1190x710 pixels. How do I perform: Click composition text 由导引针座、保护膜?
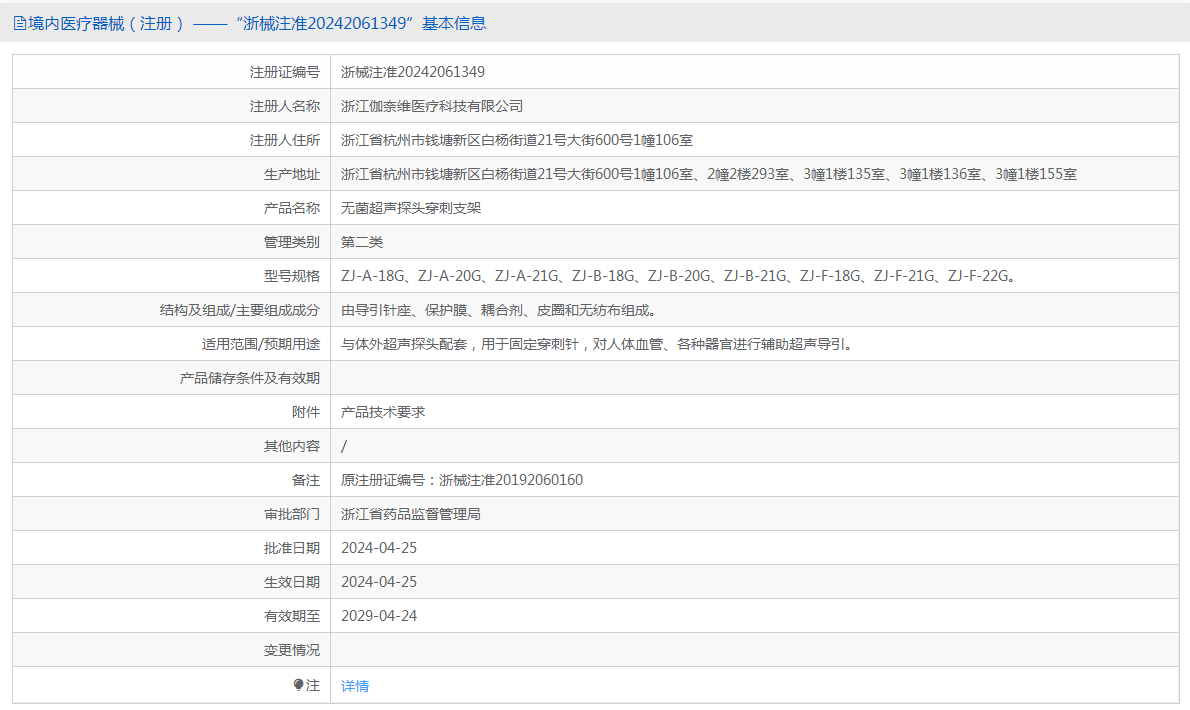click(499, 310)
